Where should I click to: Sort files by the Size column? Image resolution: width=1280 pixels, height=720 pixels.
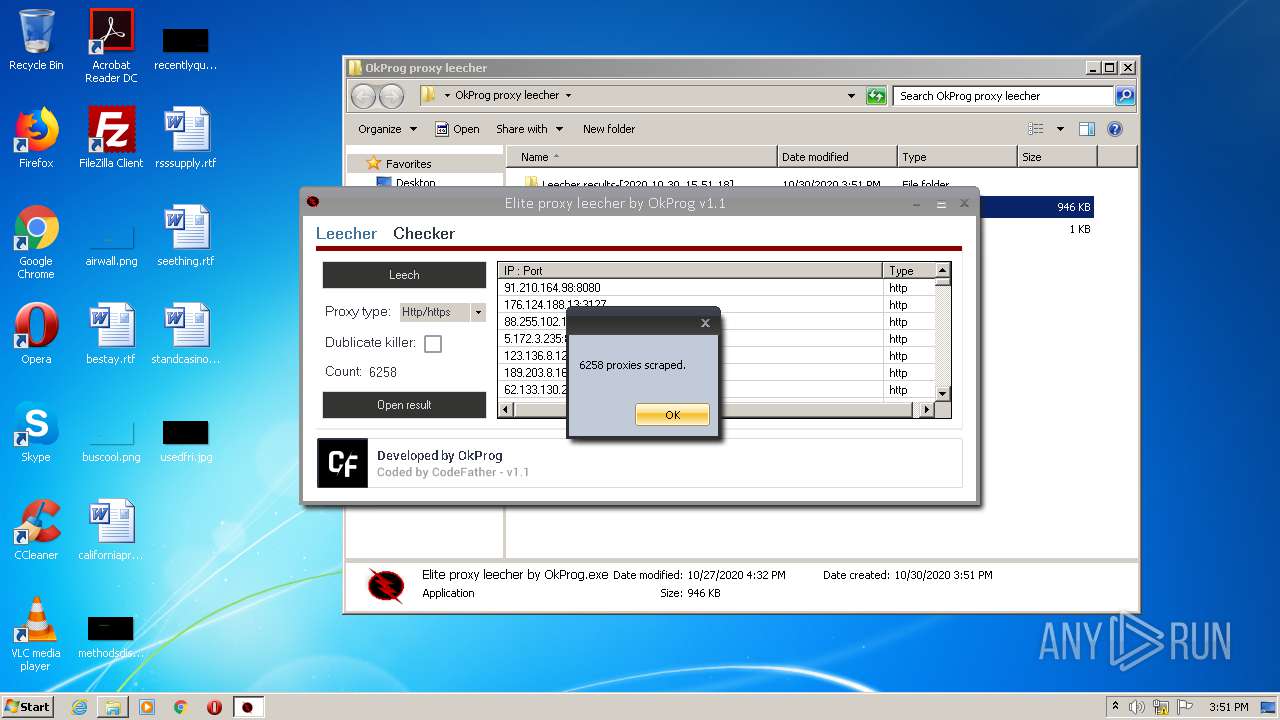point(1057,157)
